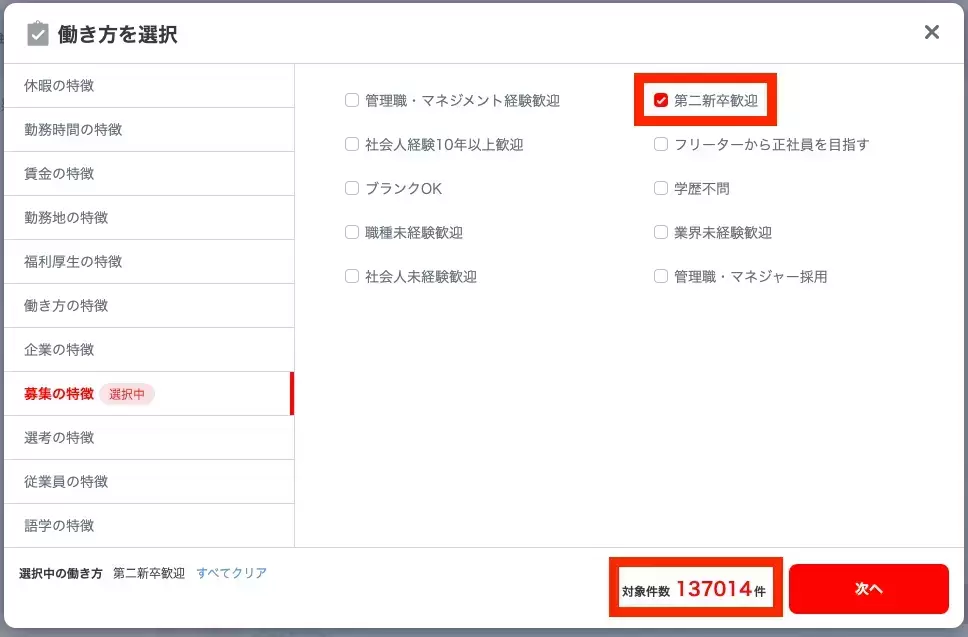The width and height of the screenshot is (968, 637).
Task: Open the 休暇の特徴 category
Action: click(x=149, y=86)
